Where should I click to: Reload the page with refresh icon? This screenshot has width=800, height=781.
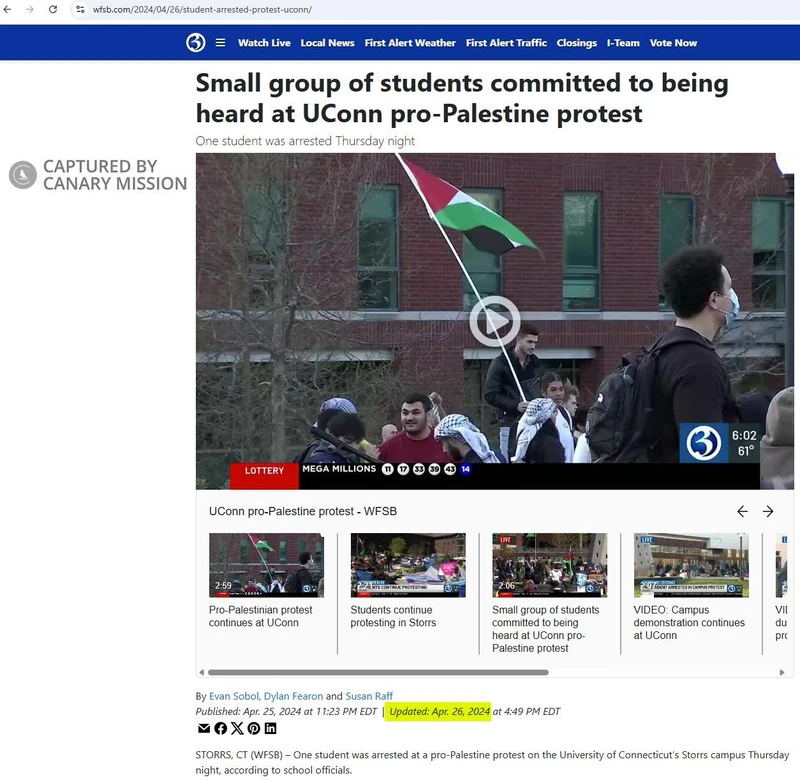coord(53,9)
